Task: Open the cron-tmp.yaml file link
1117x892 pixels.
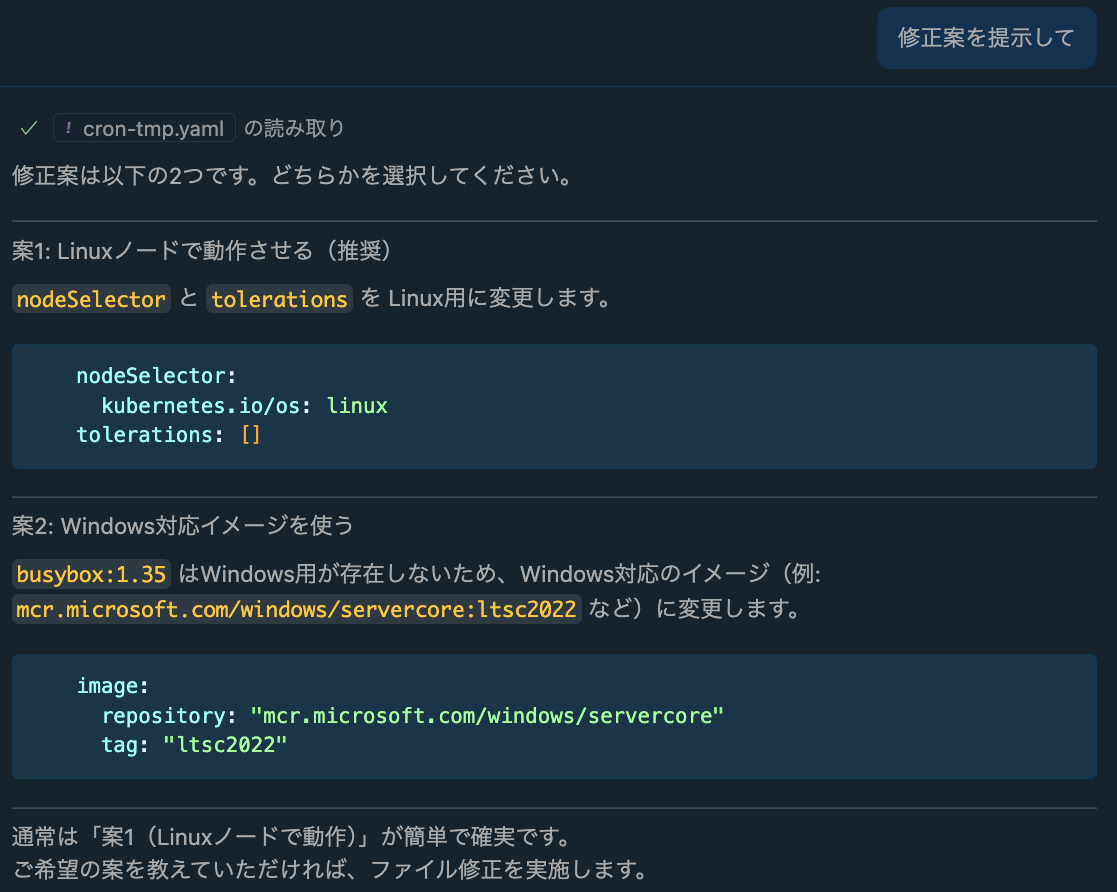Action: (153, 128)
